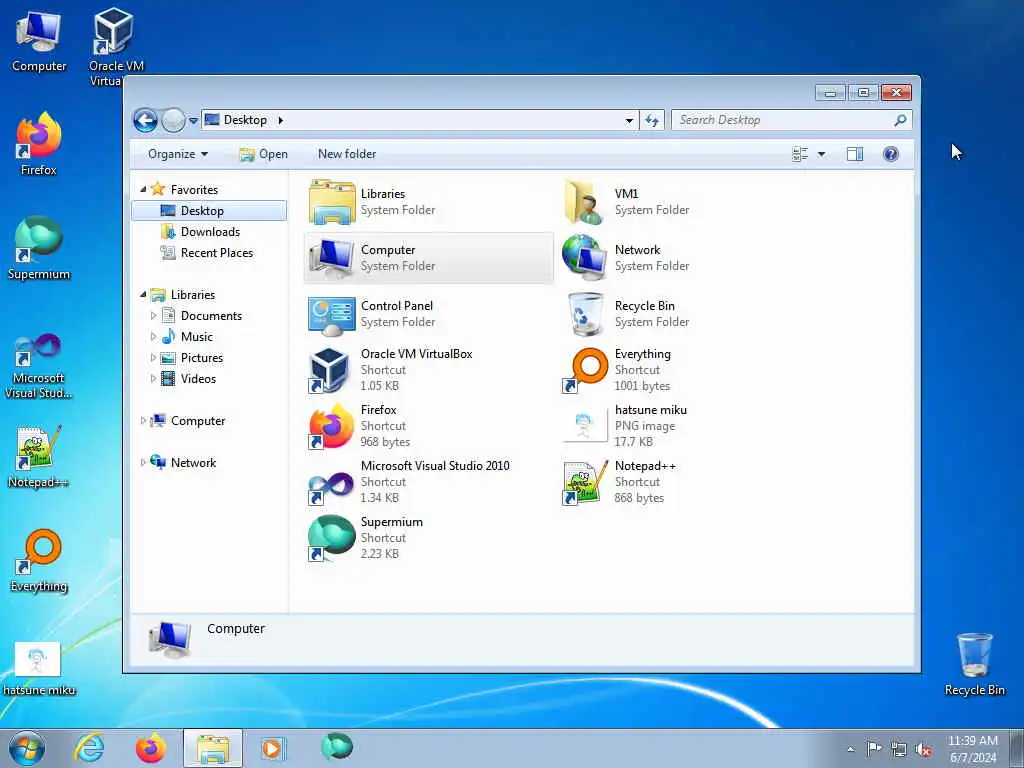1024x768 pixels.
Task: Select hatsune miku PNG image in list
Action: (625, 426)
